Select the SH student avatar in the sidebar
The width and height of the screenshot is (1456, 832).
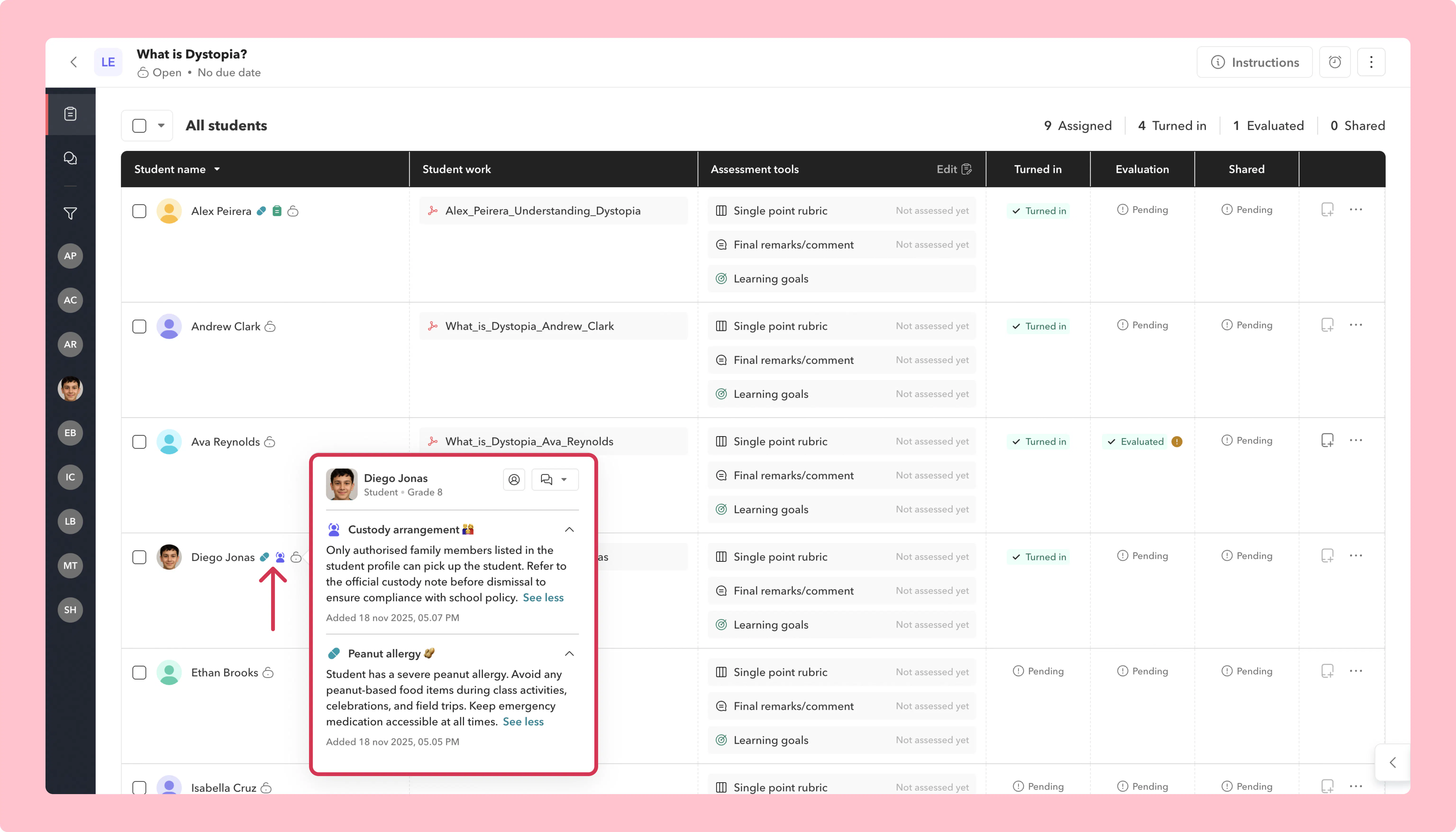click(x=70, y=610)
